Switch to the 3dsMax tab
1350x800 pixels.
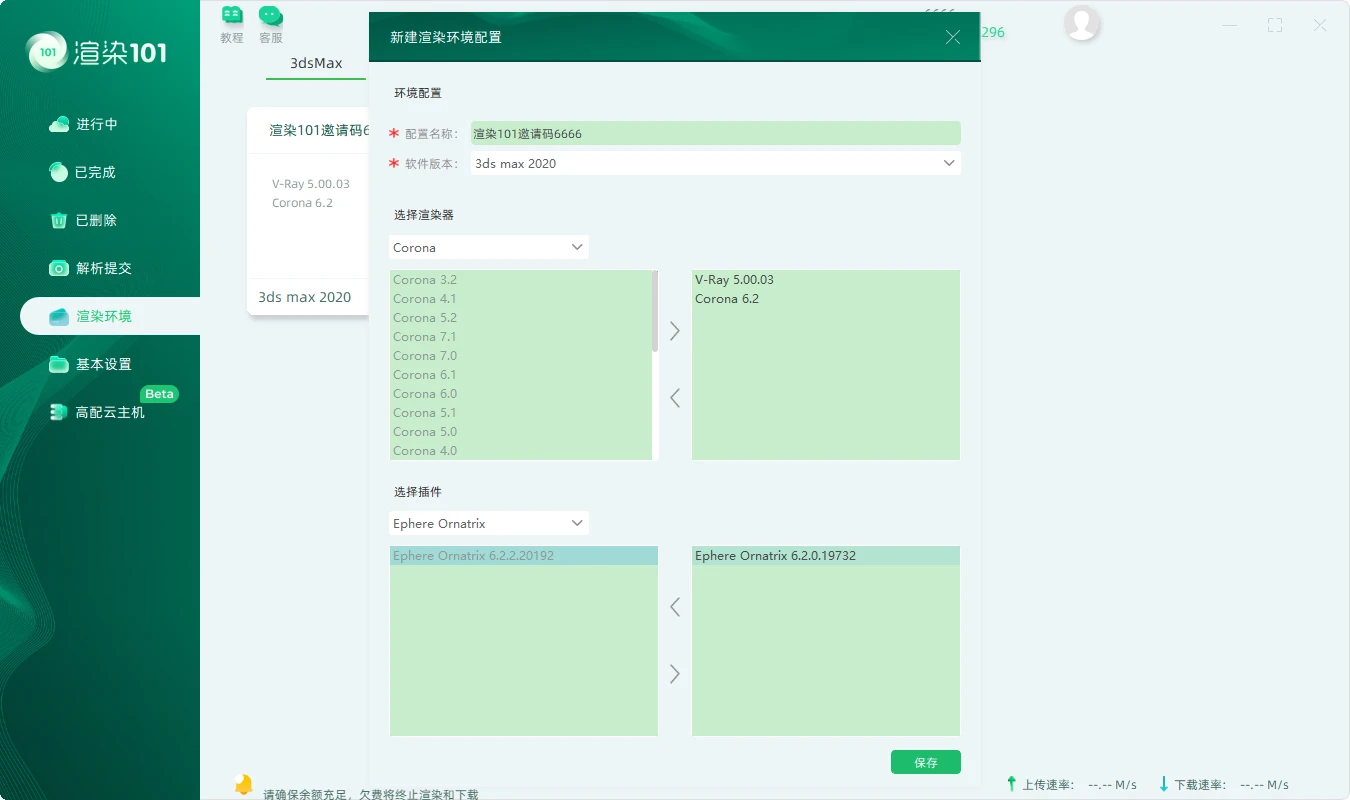pyautogui.click(x=316, y=63)
